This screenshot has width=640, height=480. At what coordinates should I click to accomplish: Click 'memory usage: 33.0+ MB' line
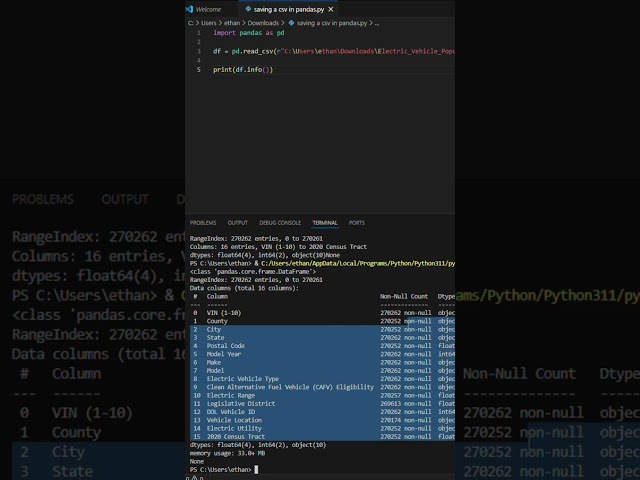(227, 453)
